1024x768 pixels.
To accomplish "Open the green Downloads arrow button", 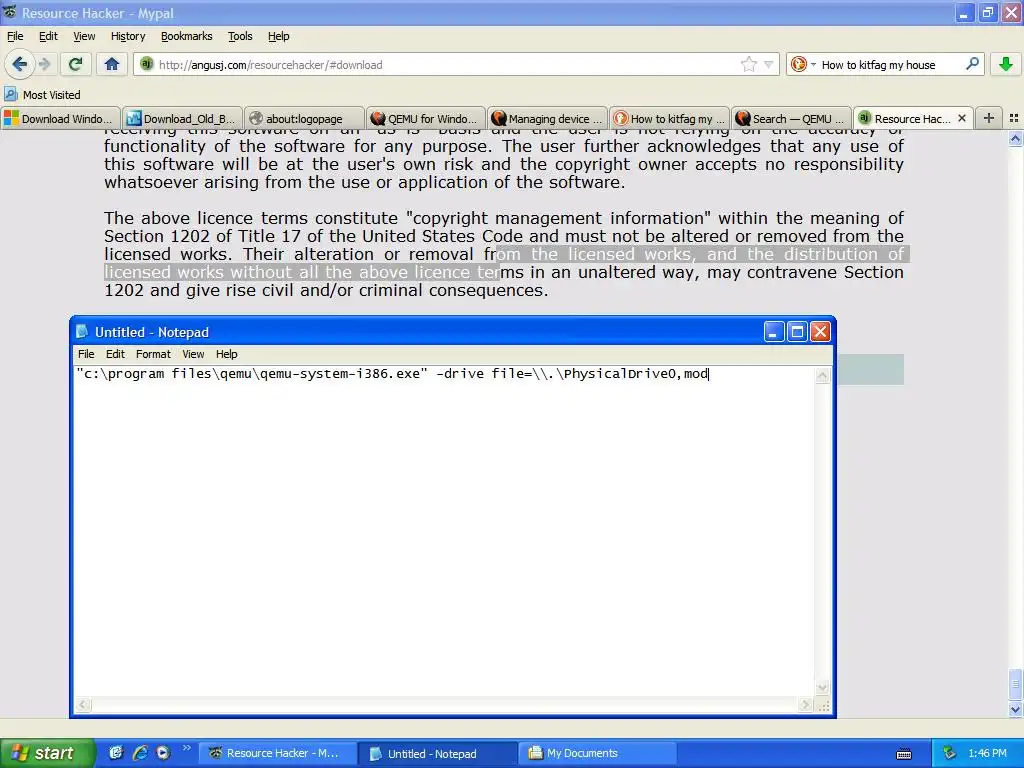I will (x=1006, y=64).
